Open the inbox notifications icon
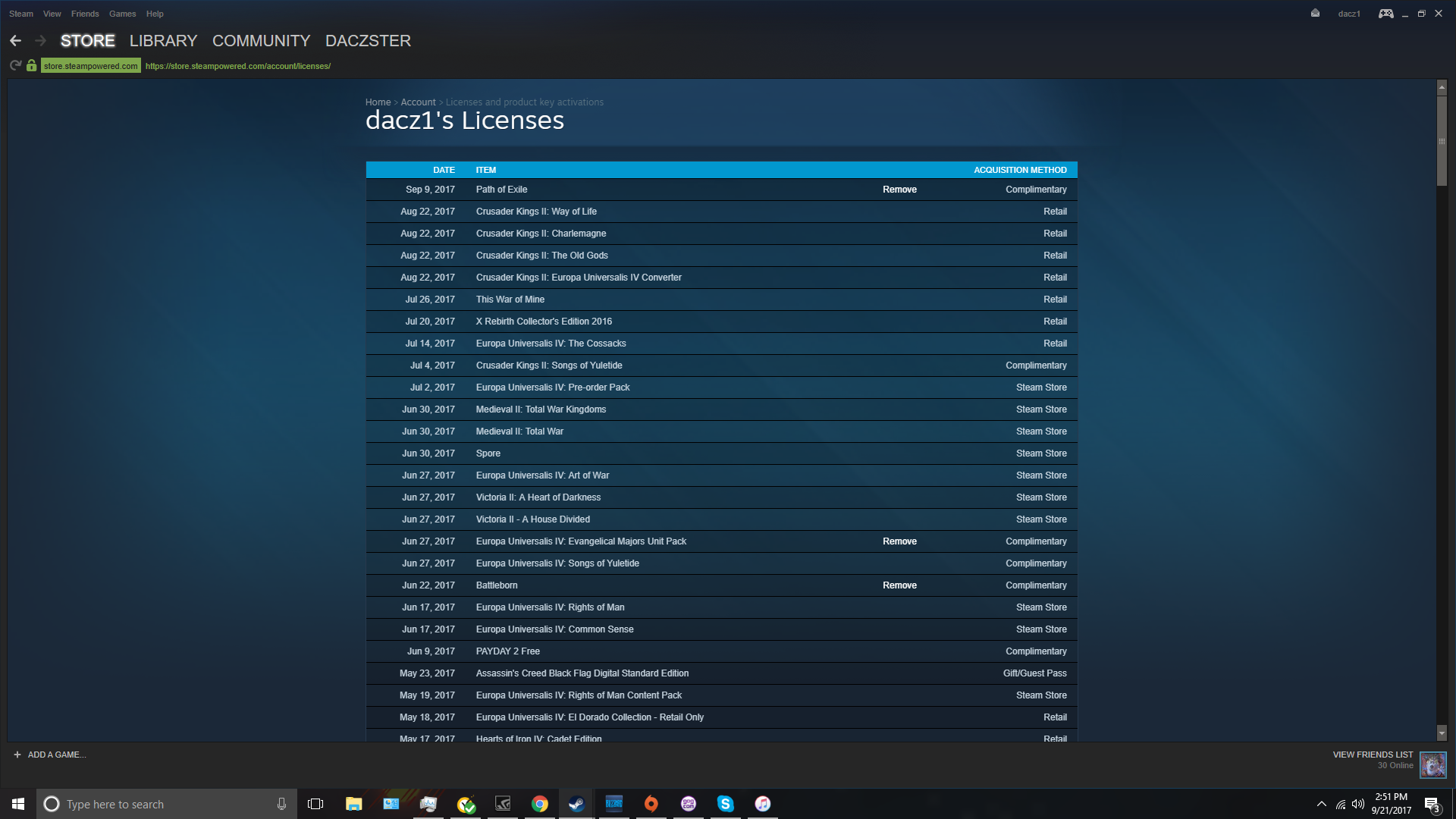Image resolution: width=1456 pixels, height=819 pixels. 1315,14
